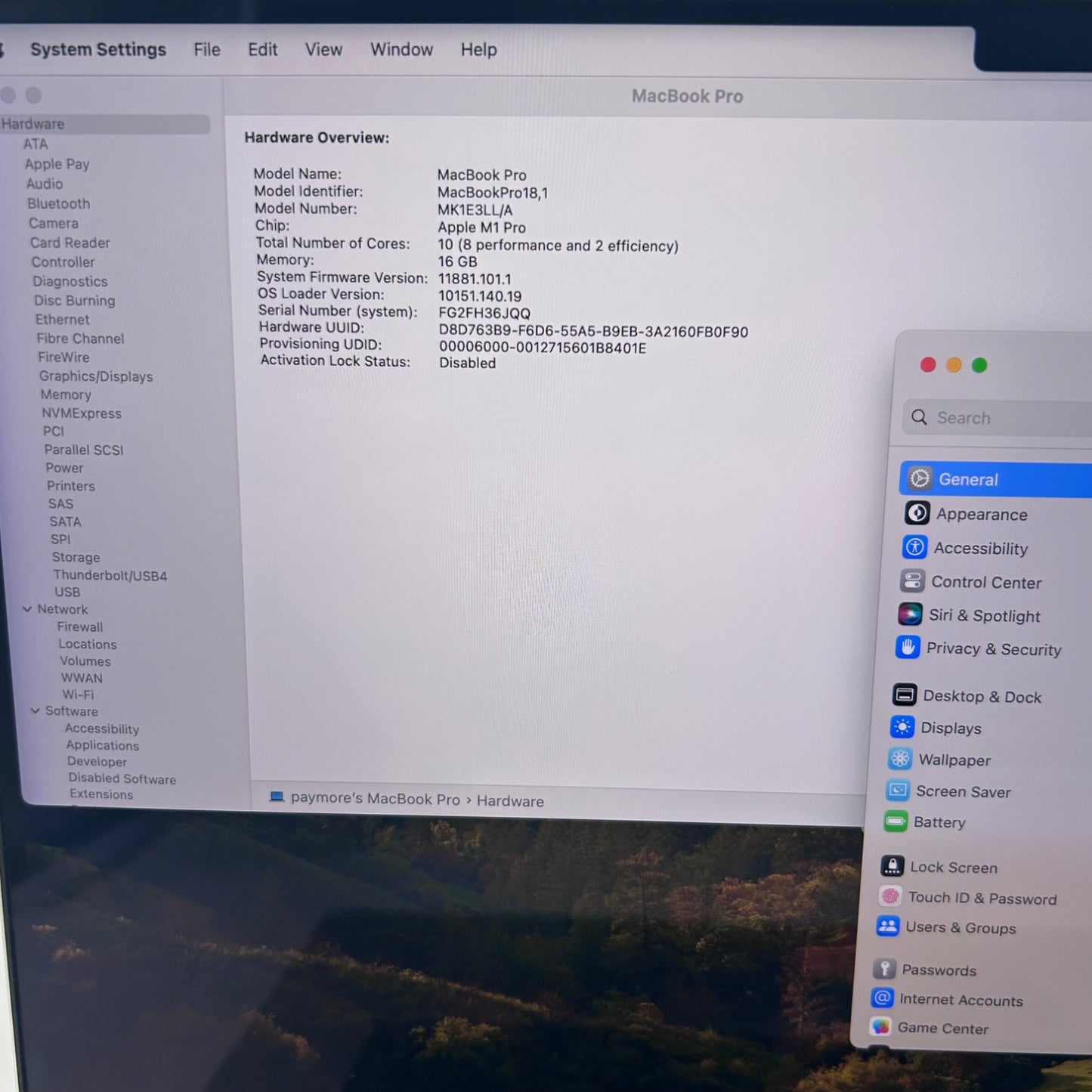
Task: Collapse the Software tree section
Action: (35, 711)
